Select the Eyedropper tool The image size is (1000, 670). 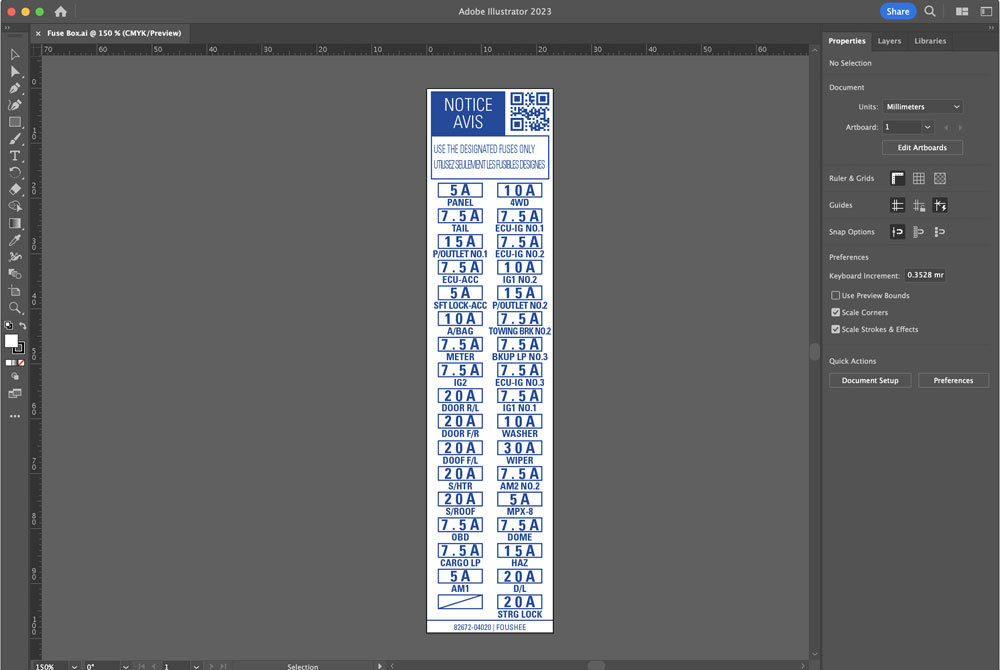point(15,240)
